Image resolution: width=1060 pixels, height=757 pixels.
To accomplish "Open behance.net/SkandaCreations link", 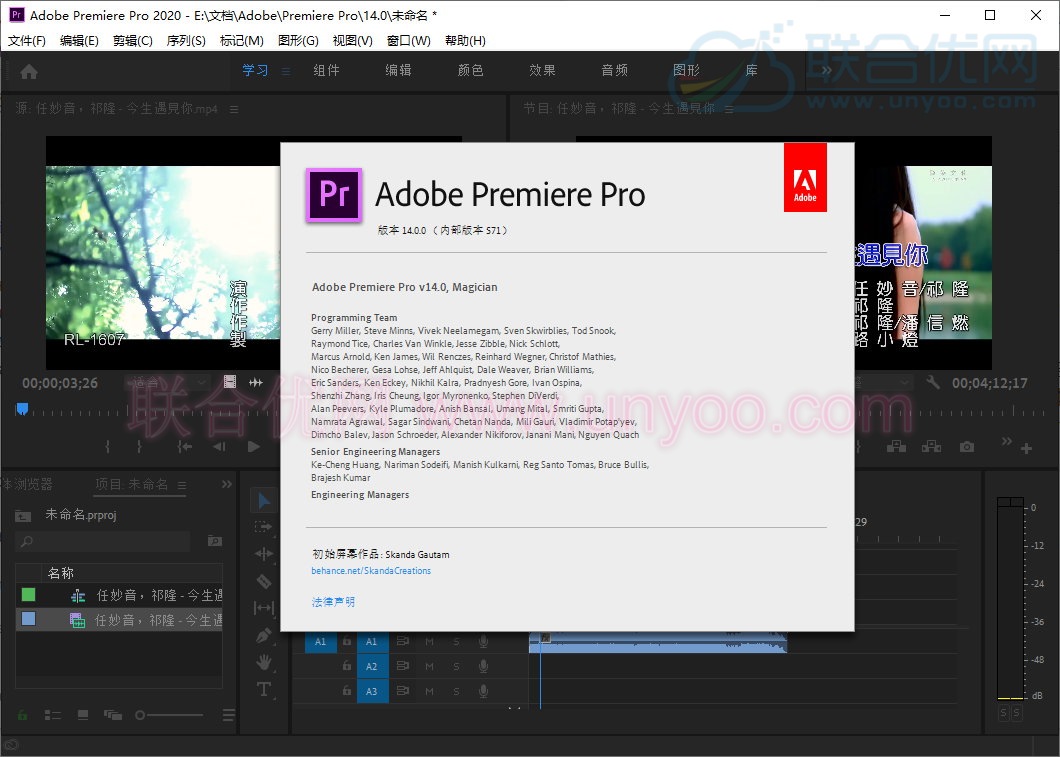I will point(371,570).
